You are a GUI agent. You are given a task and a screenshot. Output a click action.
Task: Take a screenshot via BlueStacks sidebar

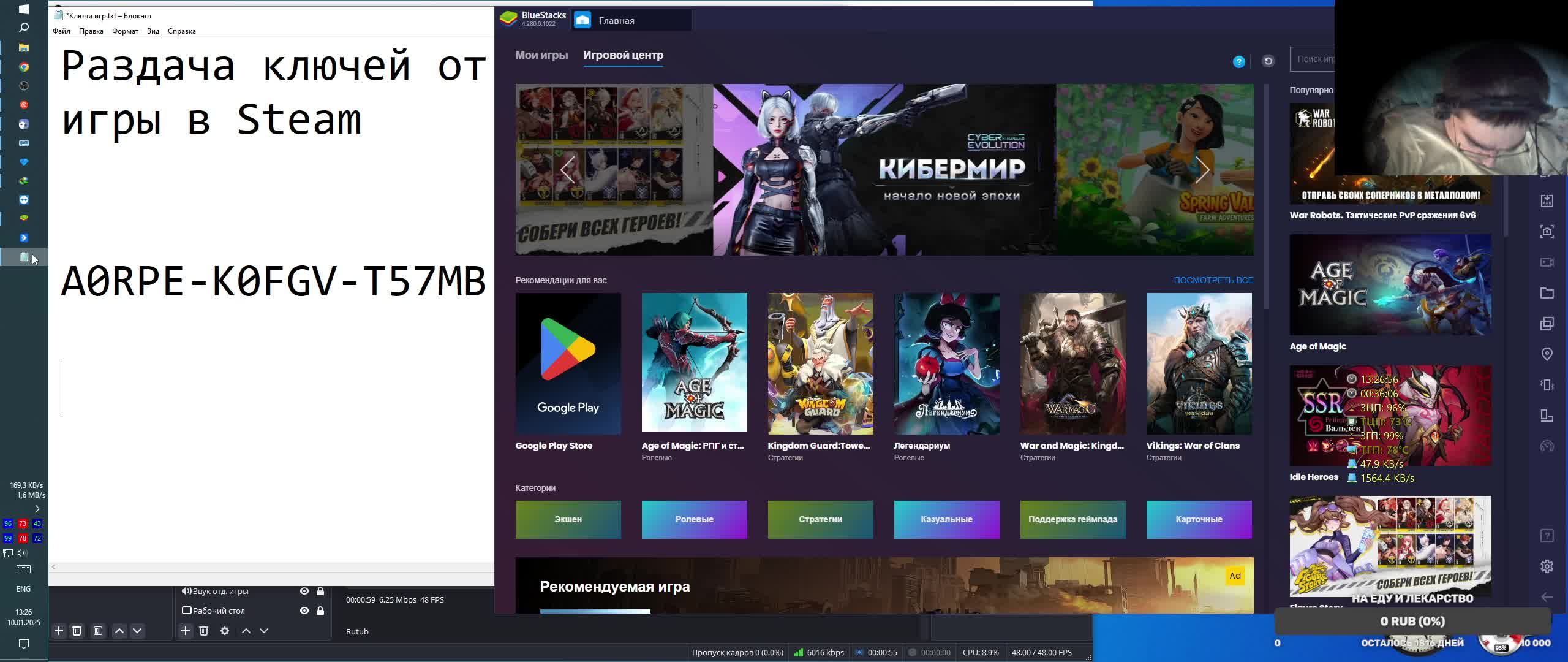point(1547,232)
